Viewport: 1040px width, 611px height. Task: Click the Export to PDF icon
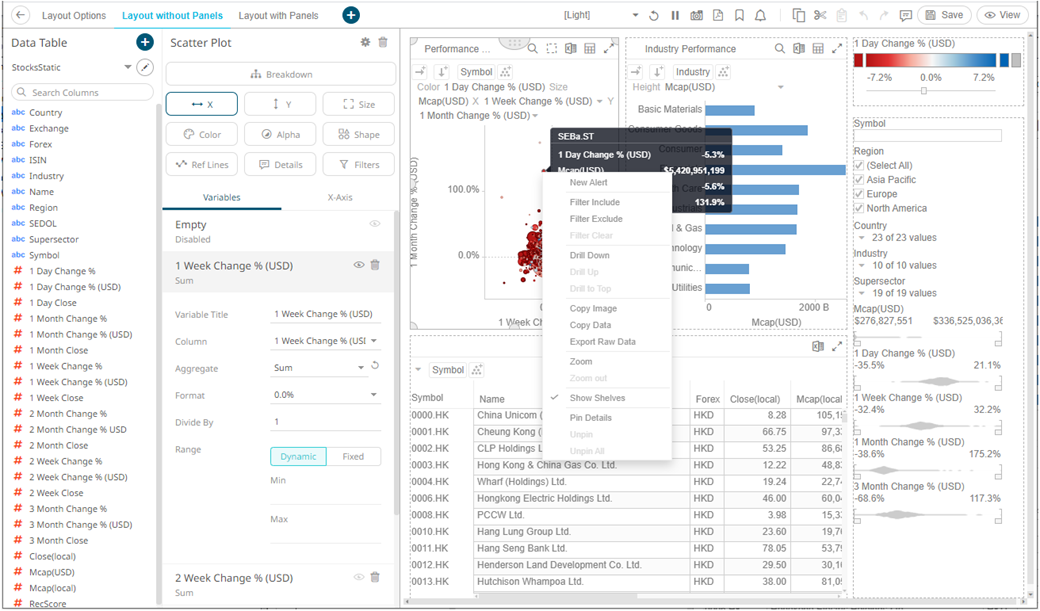pyautogui.click(x=718, y=14)
